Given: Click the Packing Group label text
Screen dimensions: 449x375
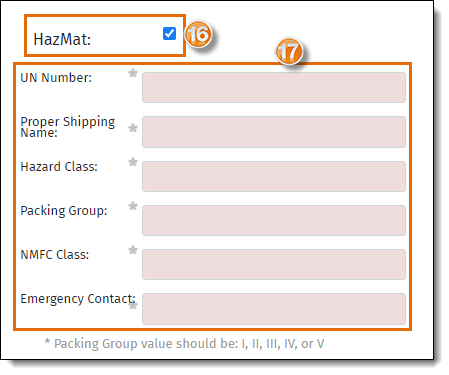Looking at the screenshot, I should 64,211.
